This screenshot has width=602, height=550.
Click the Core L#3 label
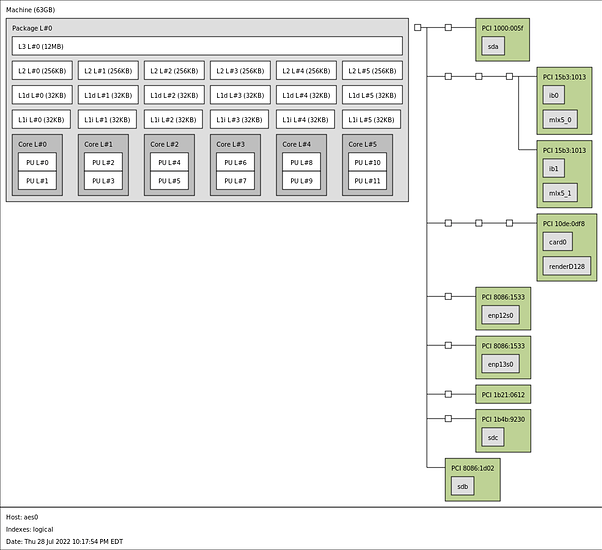230,144
